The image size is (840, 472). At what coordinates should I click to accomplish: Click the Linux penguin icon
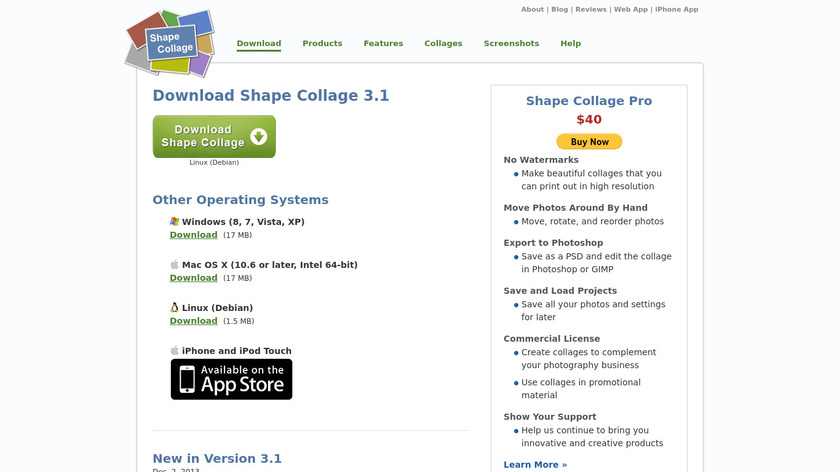(175, 307)
